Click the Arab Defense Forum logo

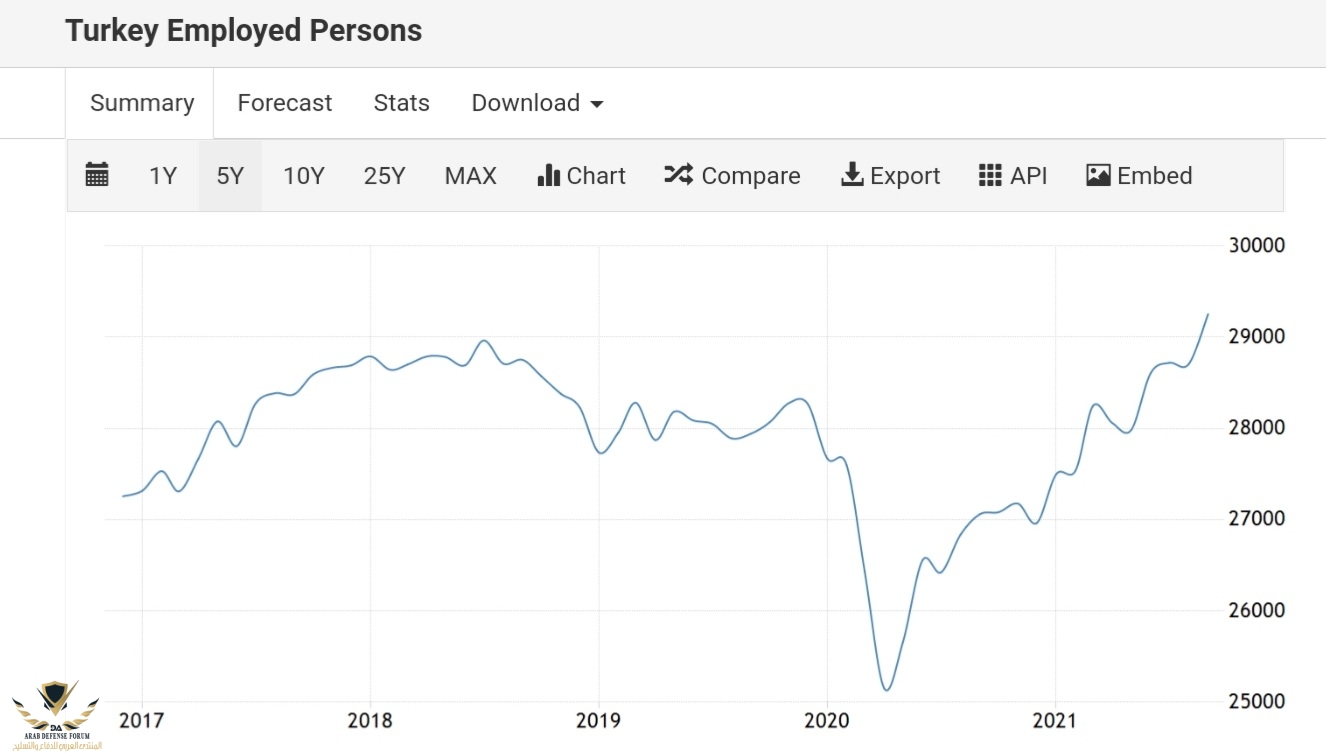(x=56, y=713)
